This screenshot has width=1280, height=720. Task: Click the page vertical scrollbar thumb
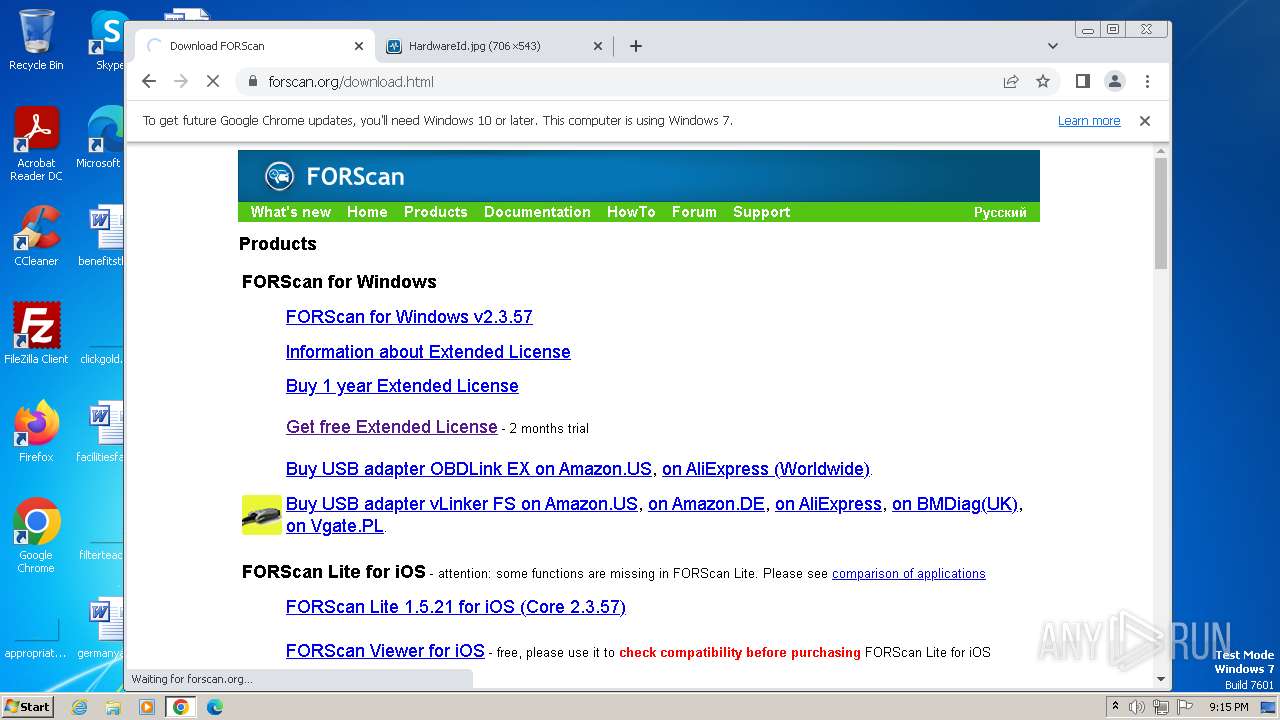[x=1161, y=213]
